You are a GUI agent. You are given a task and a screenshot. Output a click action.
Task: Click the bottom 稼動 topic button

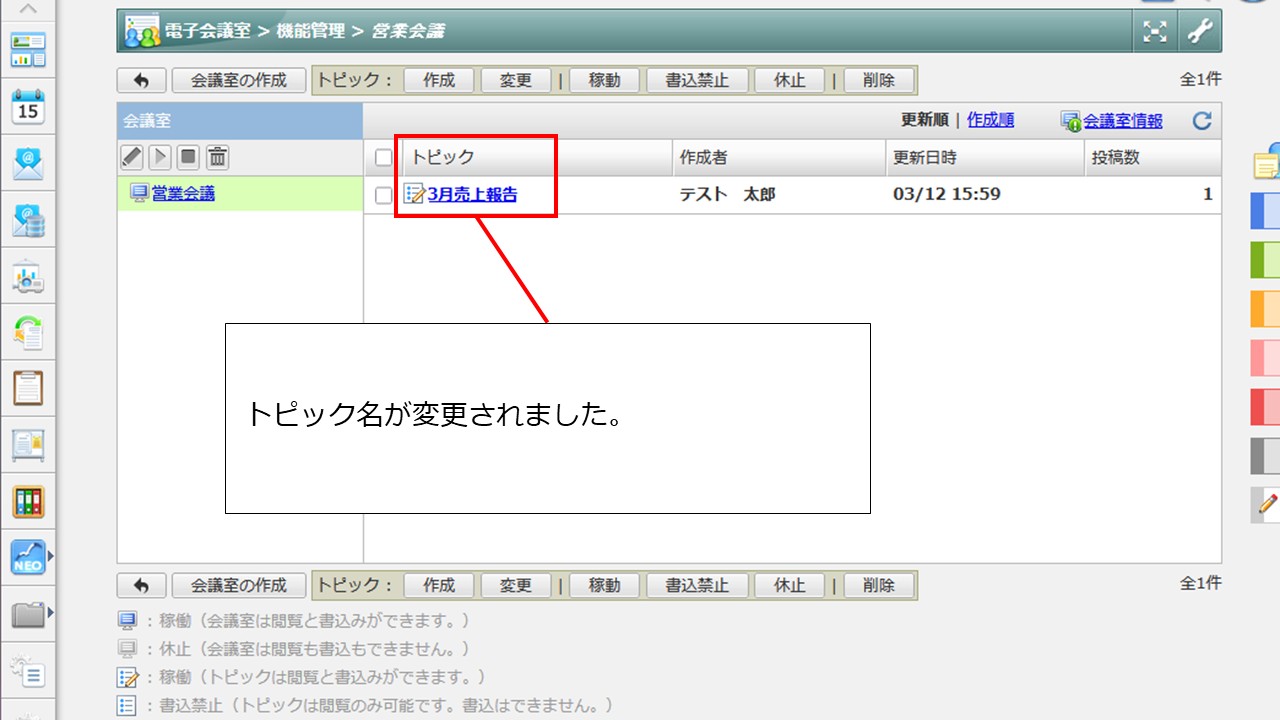(604, 585)
